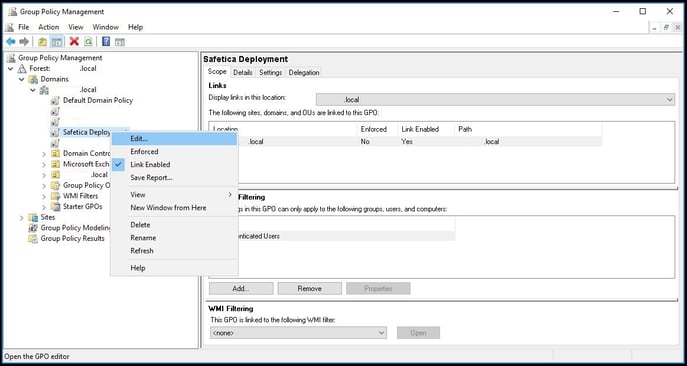Expand the Domain Controllers OU
This screenshot has height=366, width=687.
click(x=44, y=154)
